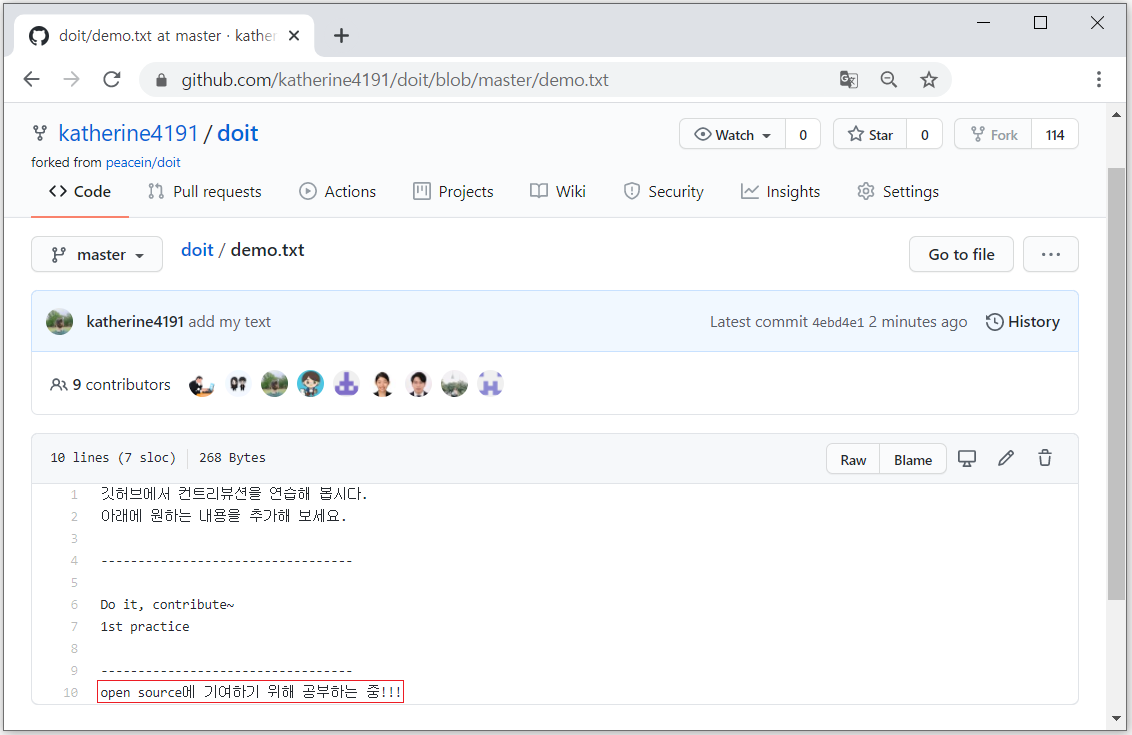Click first contributor avatar

pos(202,385)
